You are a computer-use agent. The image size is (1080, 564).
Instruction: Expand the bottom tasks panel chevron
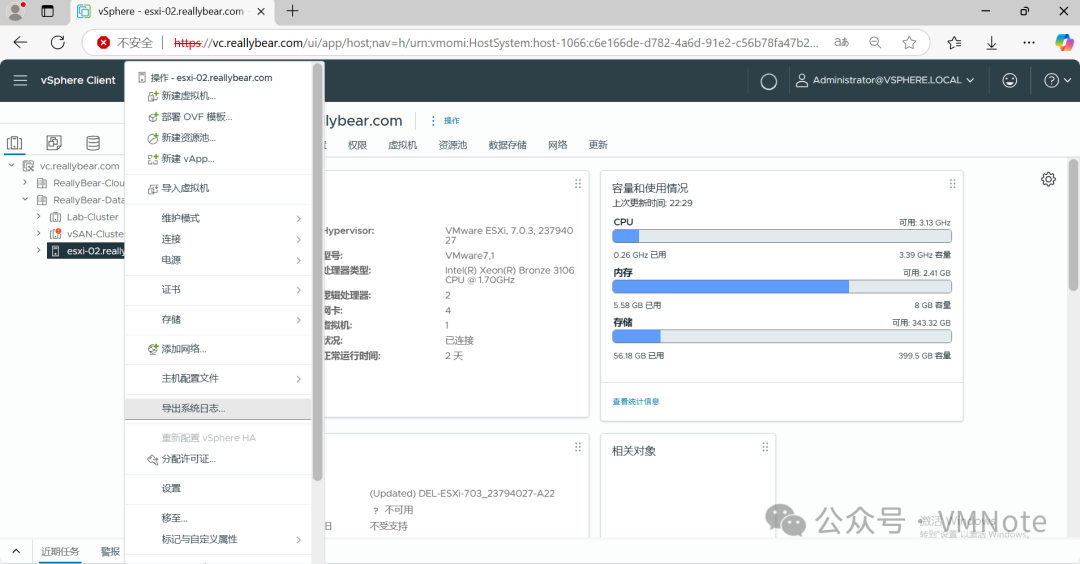[x=17, y=552]
